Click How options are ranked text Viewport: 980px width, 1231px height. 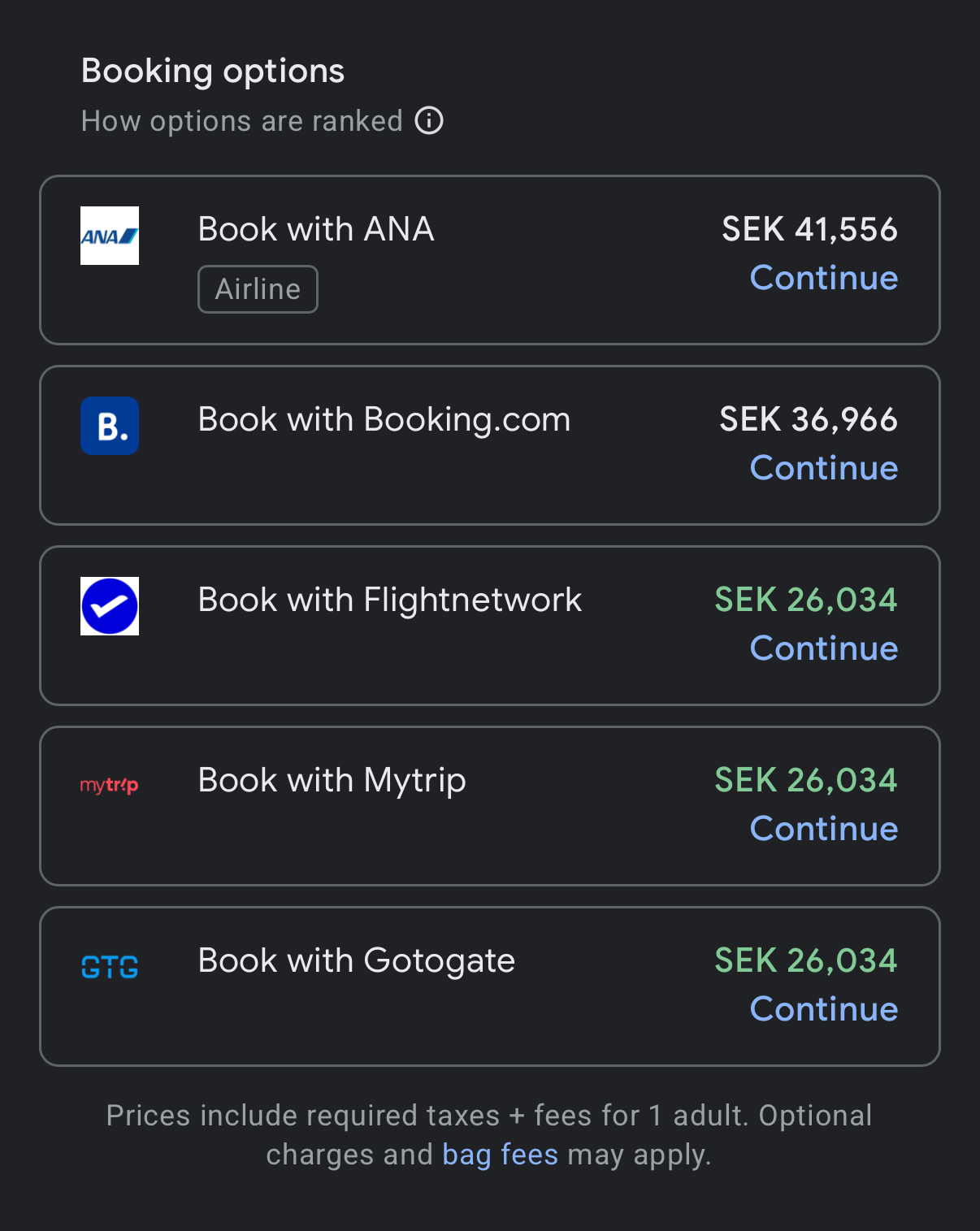tap(242, 121)
